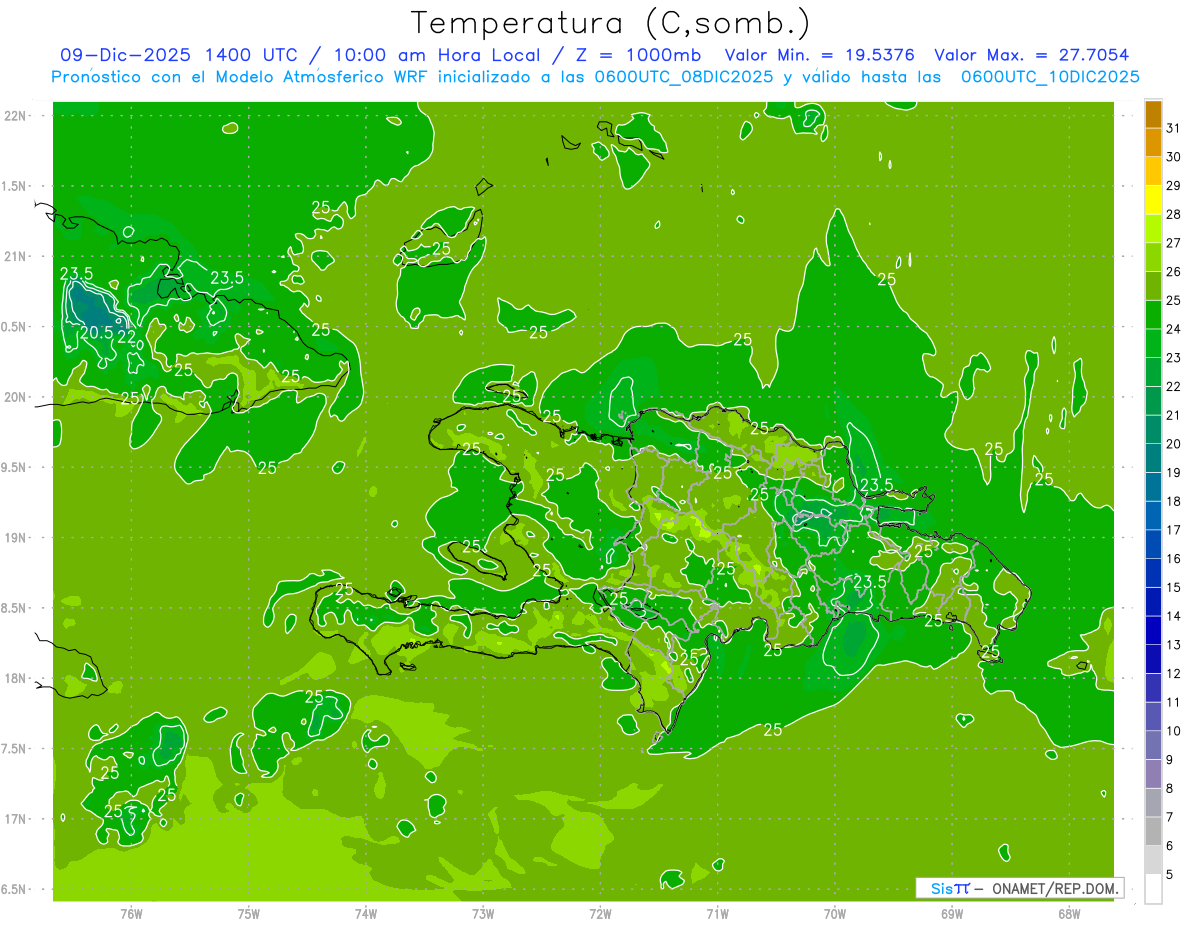1200x927 pixels.
Task: Click the '20.5' contour label on the map
Action: pyautogui.click(x=96, y=333)
